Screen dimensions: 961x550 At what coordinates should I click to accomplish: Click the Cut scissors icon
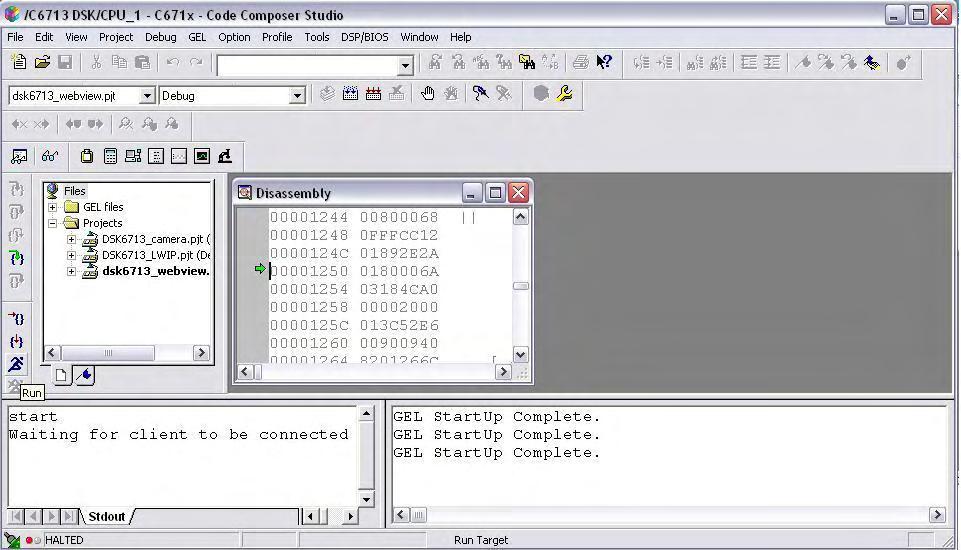point(96,62)
